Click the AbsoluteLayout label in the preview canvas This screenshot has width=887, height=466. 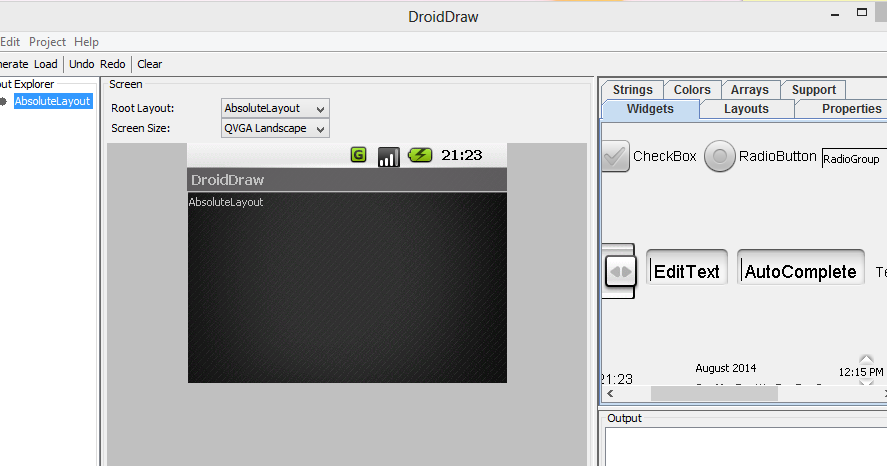[x=226, y=202]
